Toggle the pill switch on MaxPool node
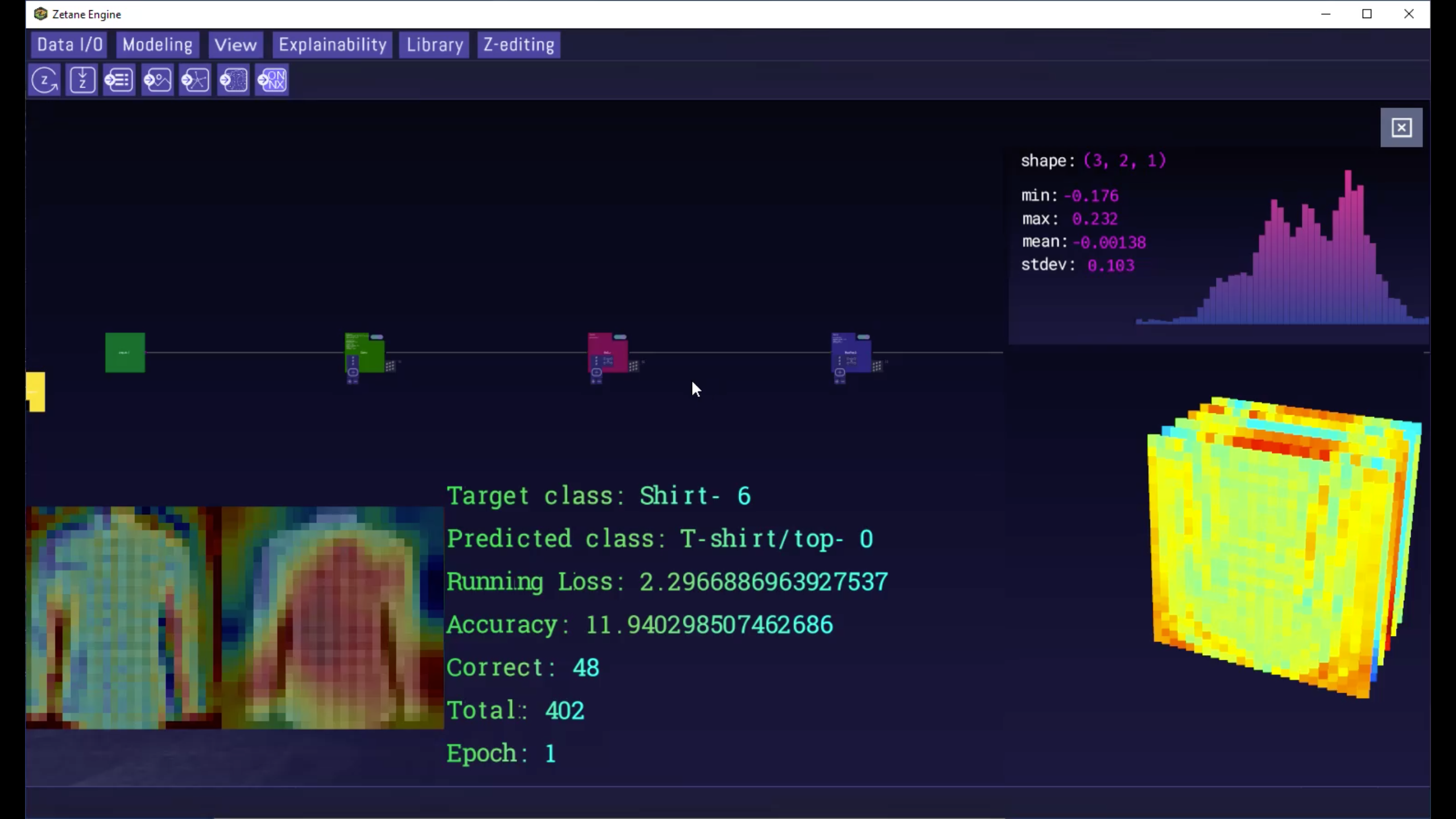This screenshot has height=819, width=1456. (x=863, y=337)
